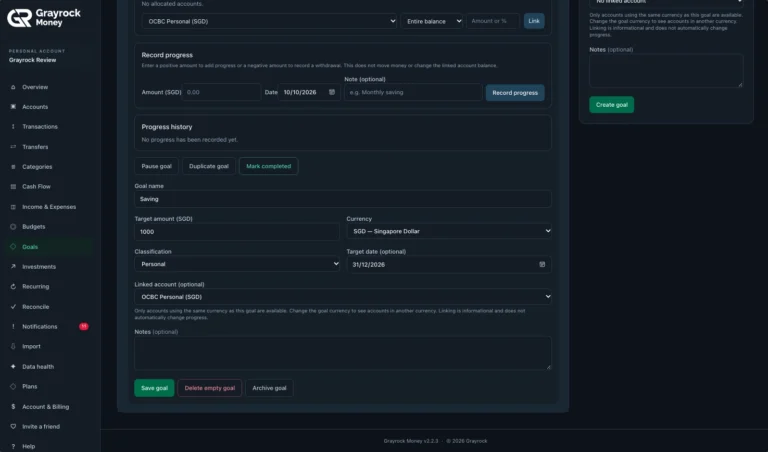Click the Grayrock Money logo
Image resolution: width=768 pixels, height=452 pixels.
pyautogui.click(x=44, y=18)
